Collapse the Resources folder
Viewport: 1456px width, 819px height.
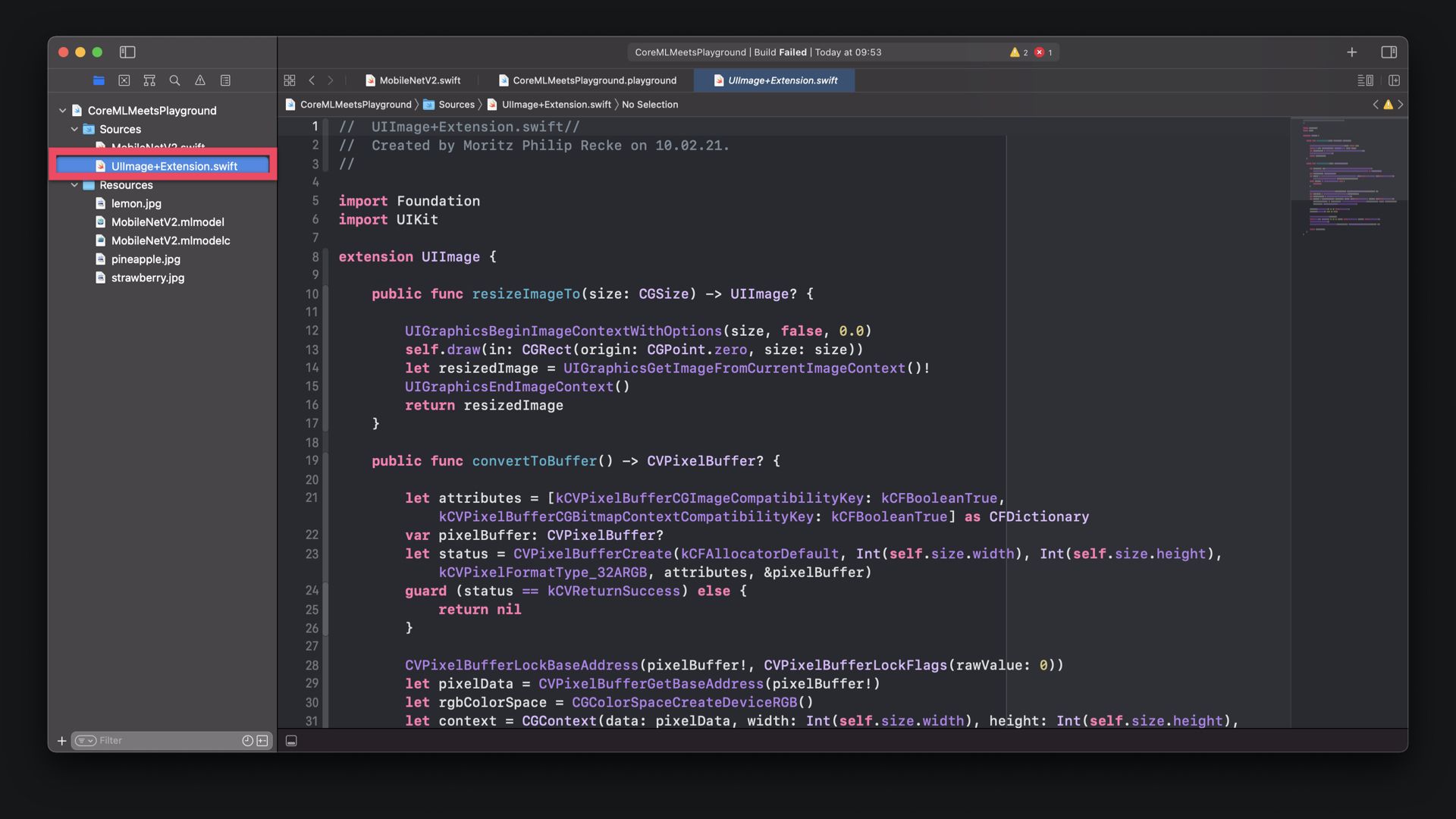(x=74, y=185)
